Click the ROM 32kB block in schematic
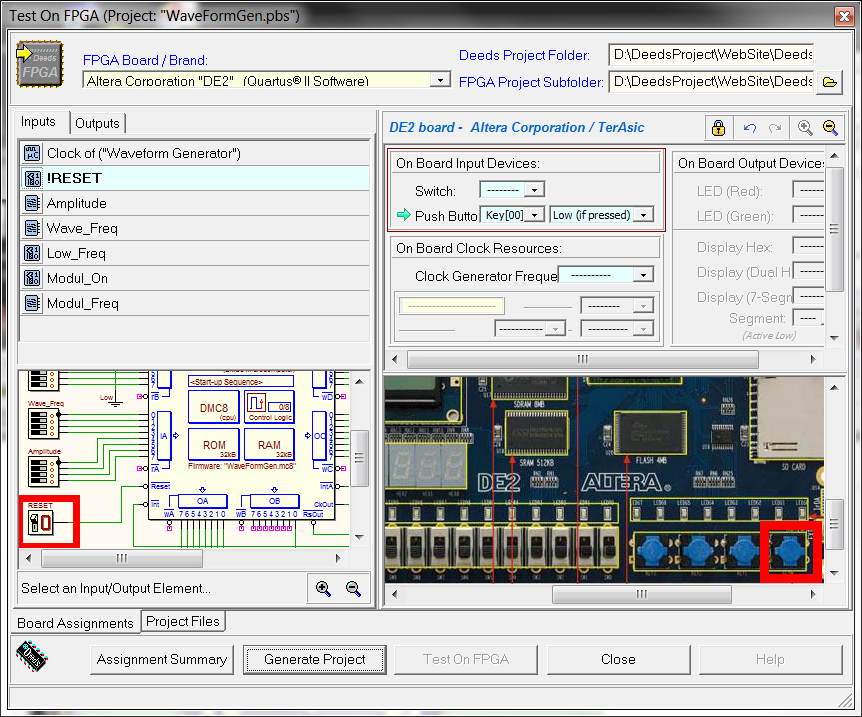This screenshot has height=717, width=862. coord(214,444)
